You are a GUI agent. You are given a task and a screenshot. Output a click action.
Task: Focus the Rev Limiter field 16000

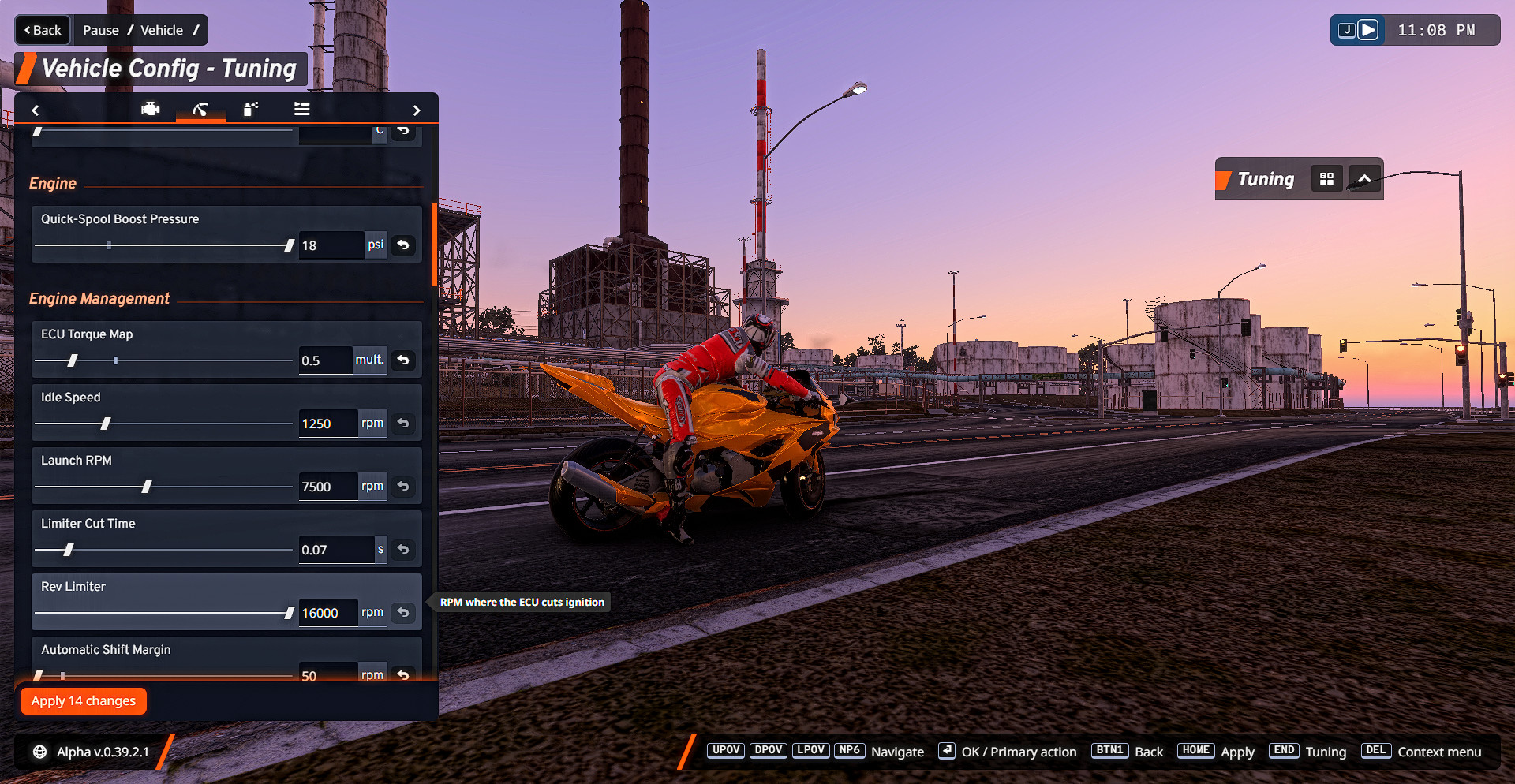point(328,613)
